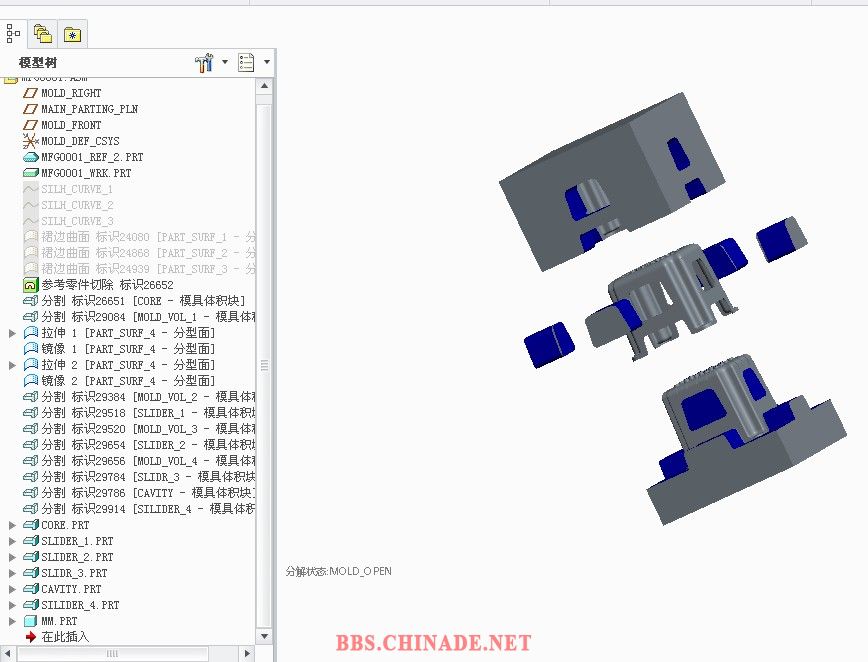The image size is (868, 662).
Task: Select the MM.PRT molding part icon
Action: pyautogui.click(x=30, y=621)
